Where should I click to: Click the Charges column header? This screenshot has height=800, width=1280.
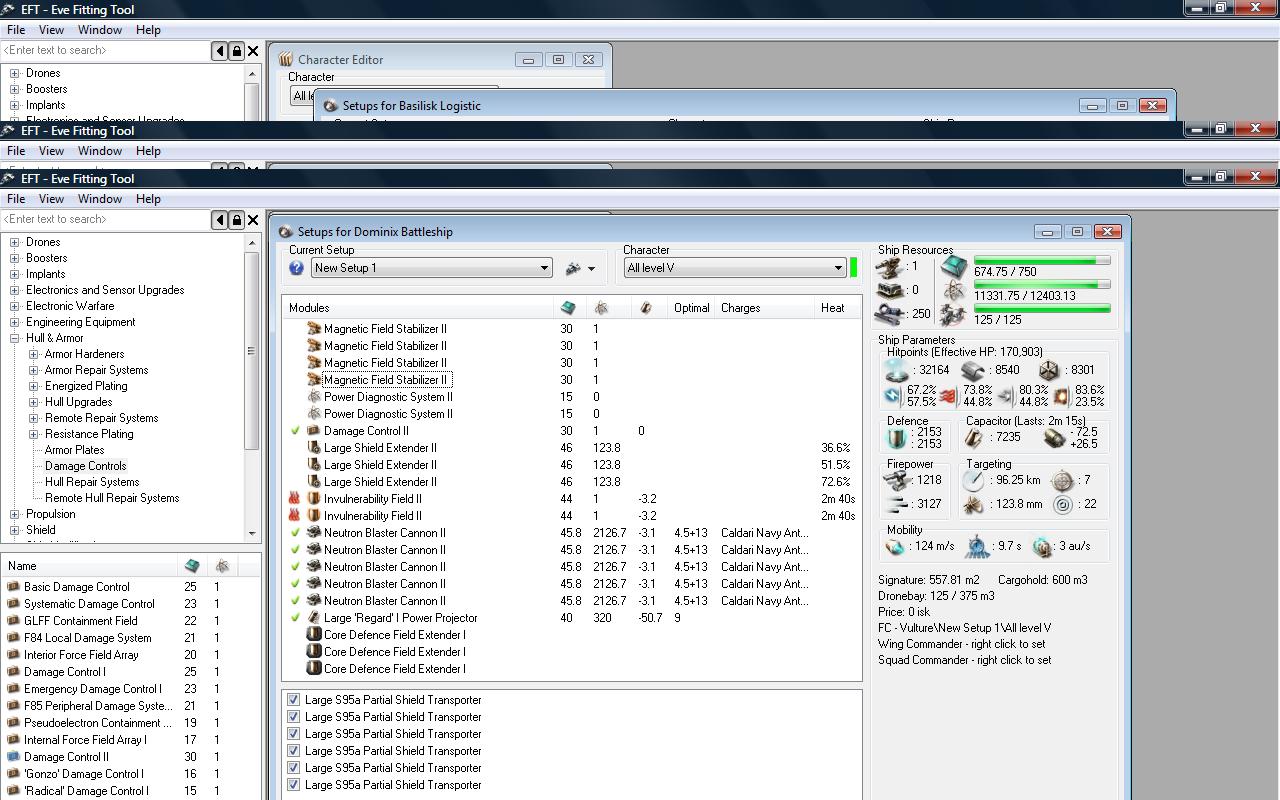click(x=765, y=308)
